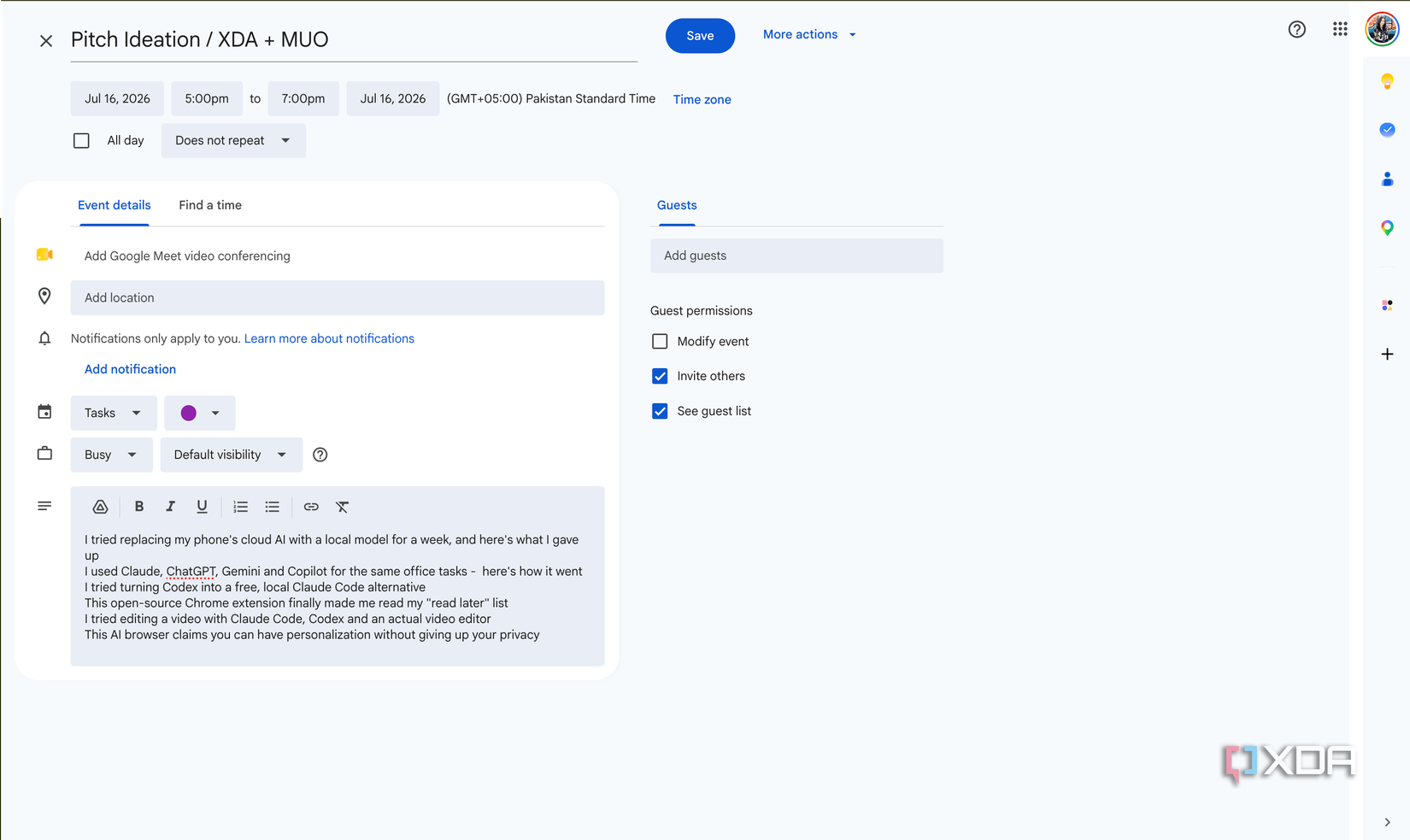Open the Busy availability dropdown

111,455
